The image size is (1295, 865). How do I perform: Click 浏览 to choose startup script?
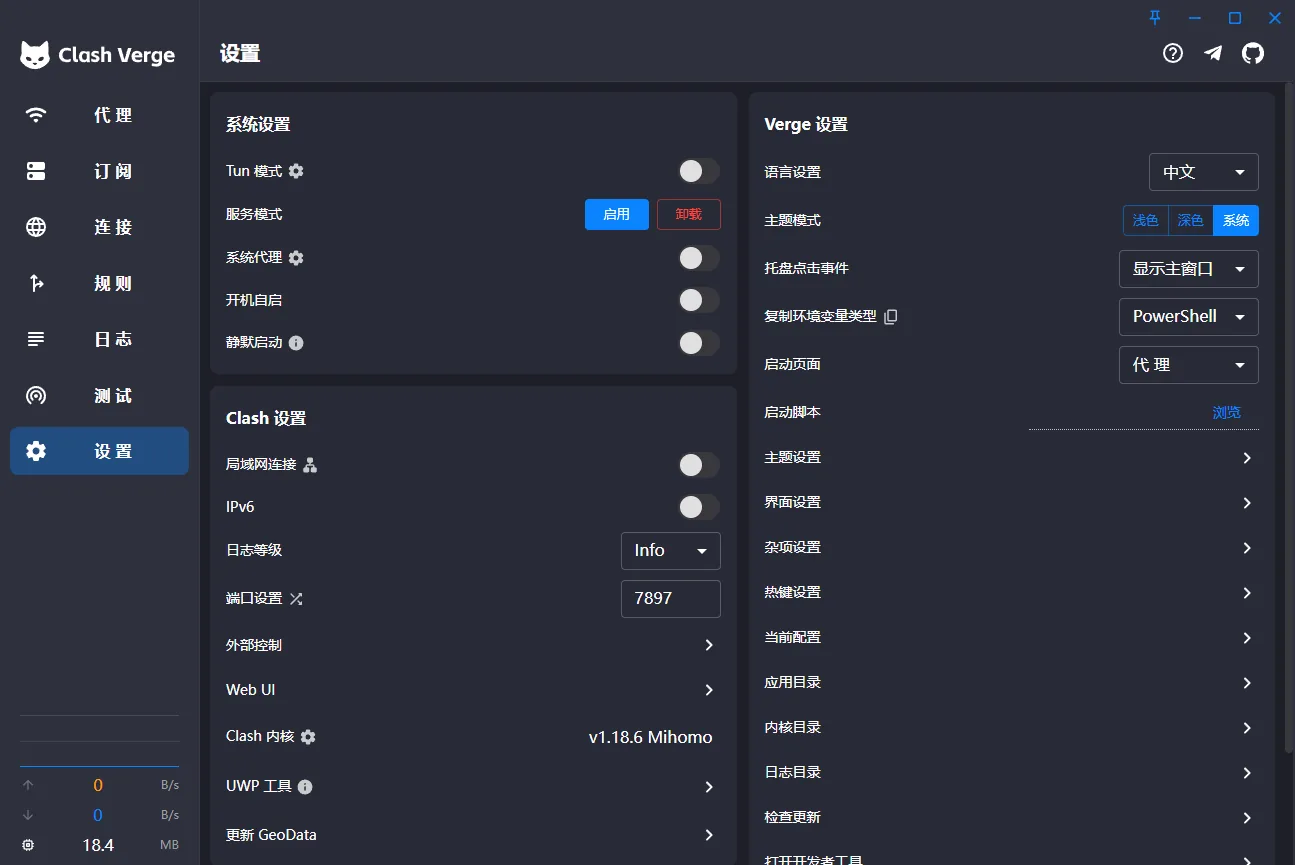(x=1227, y=412)
